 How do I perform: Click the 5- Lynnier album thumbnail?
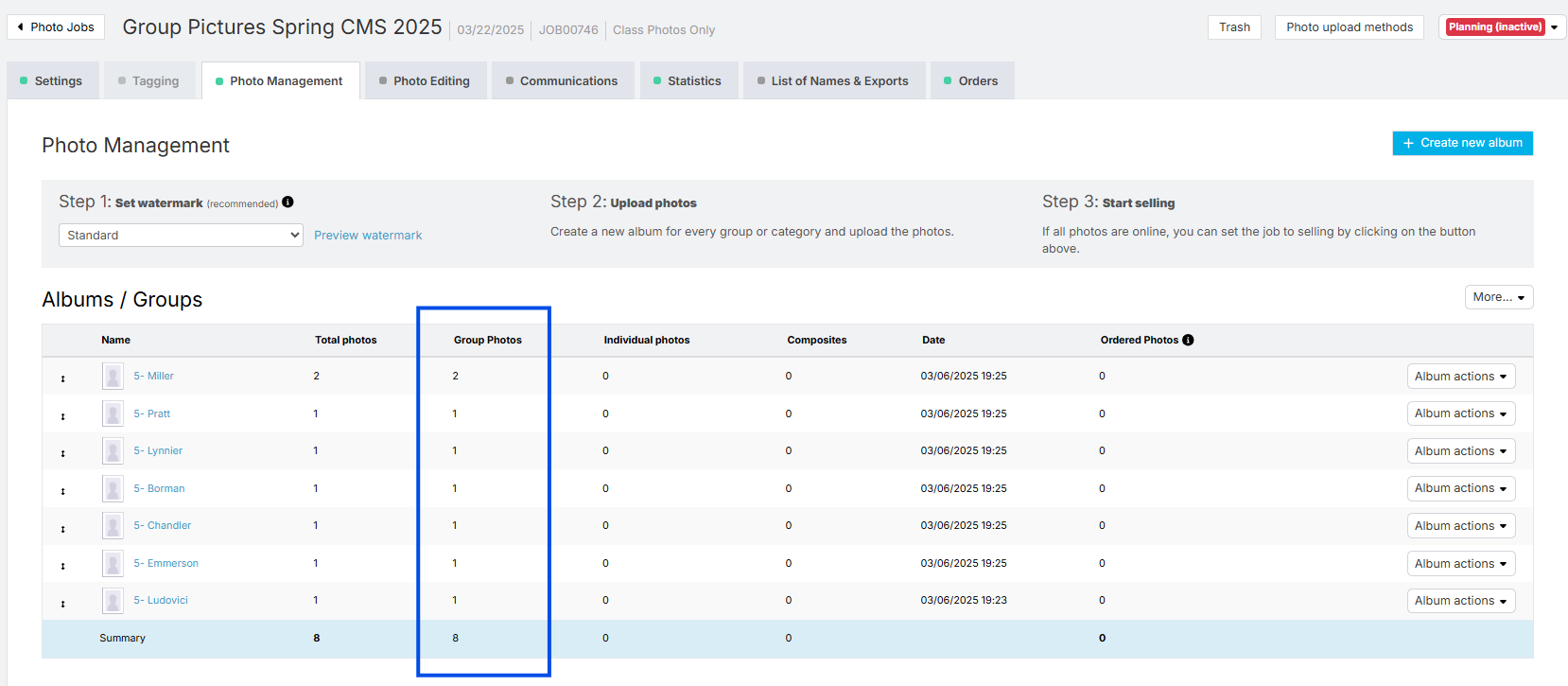113,451
